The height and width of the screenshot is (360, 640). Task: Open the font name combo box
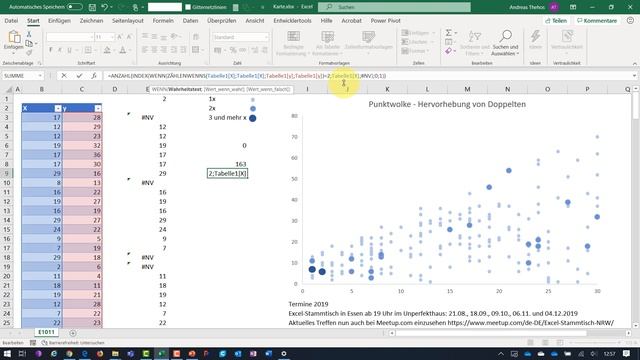(x=70, y=37)
